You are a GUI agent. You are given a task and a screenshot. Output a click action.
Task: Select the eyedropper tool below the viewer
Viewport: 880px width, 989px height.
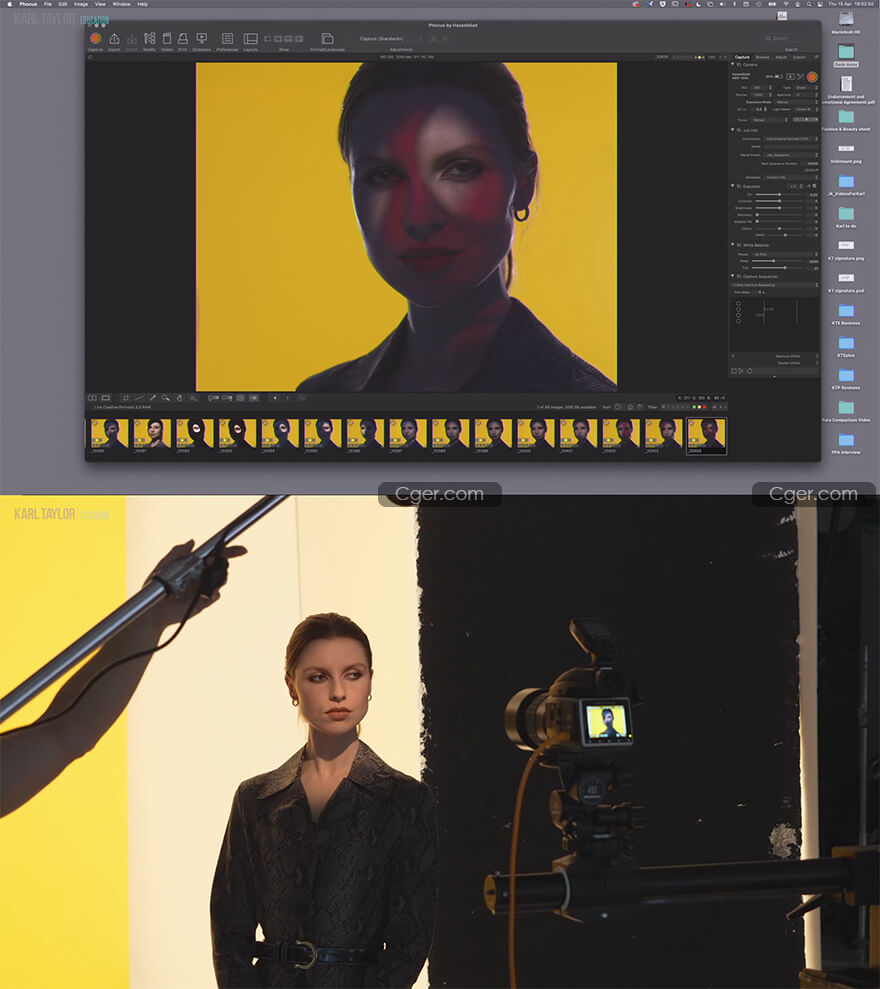click(153, 398)
